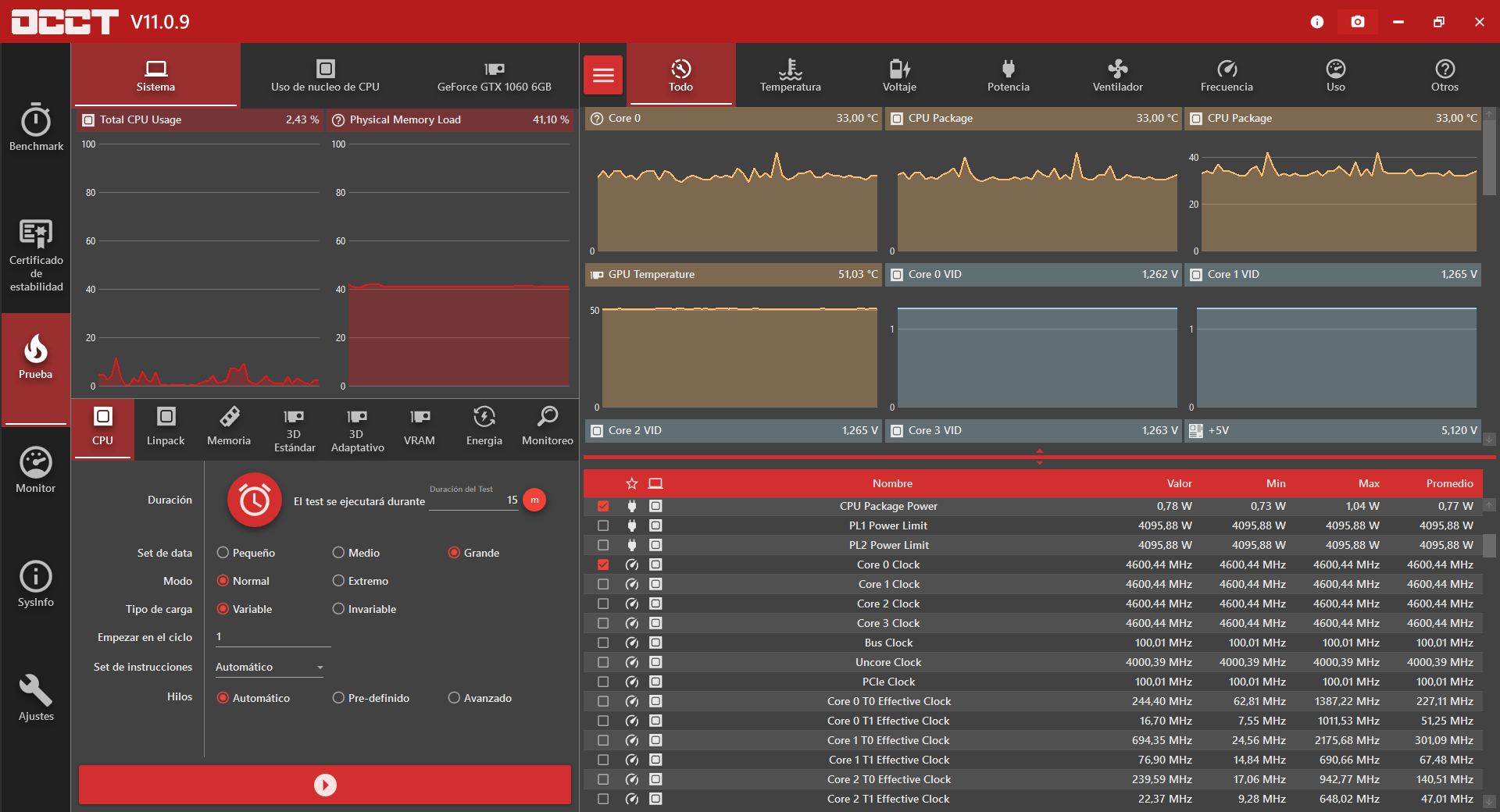The height and width of the screenshot is (812, 1500).
Task: Open the Monitor section
Action: 36,470
